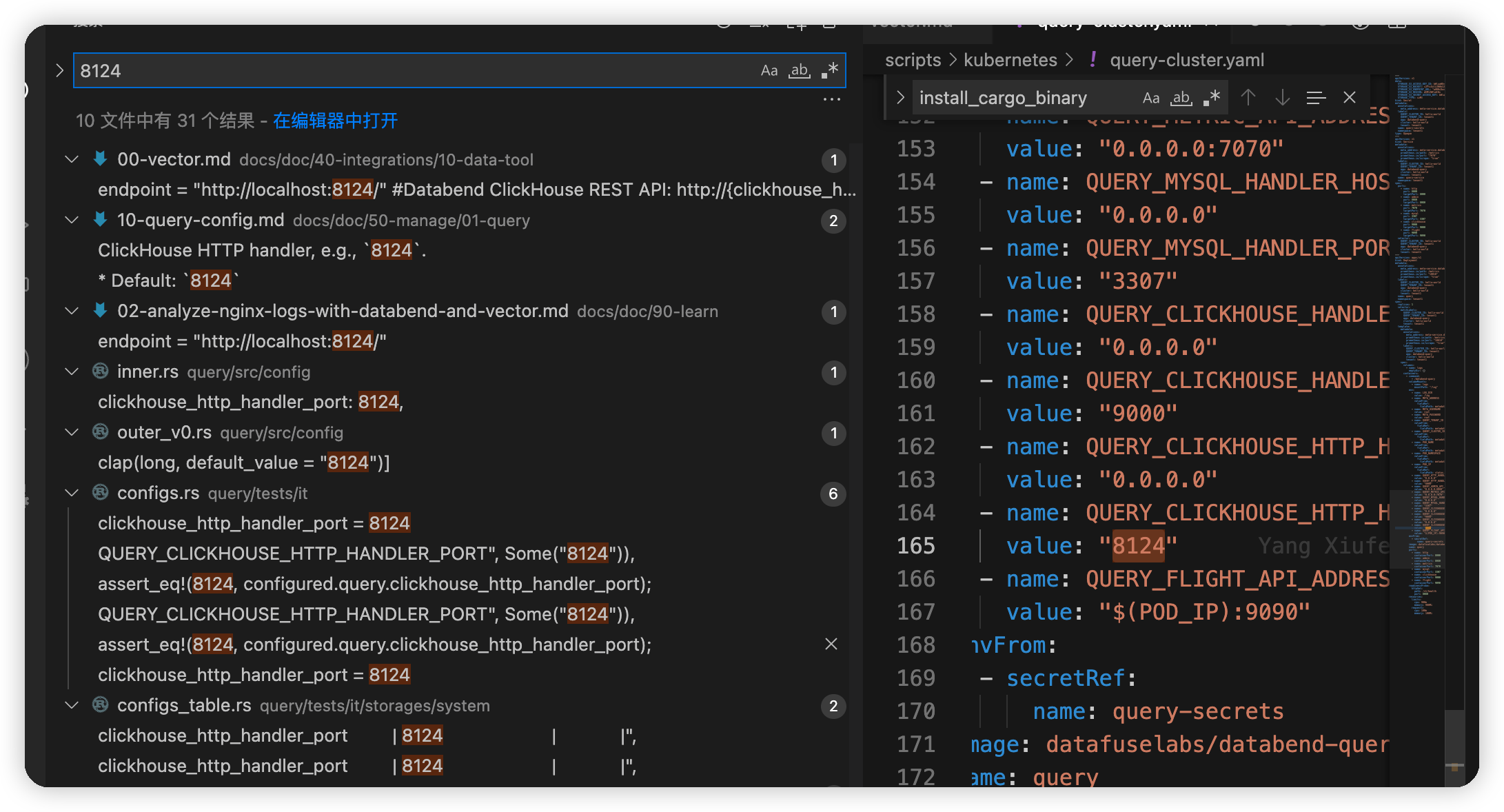Open configs_table.rs file result

[184, 705]
